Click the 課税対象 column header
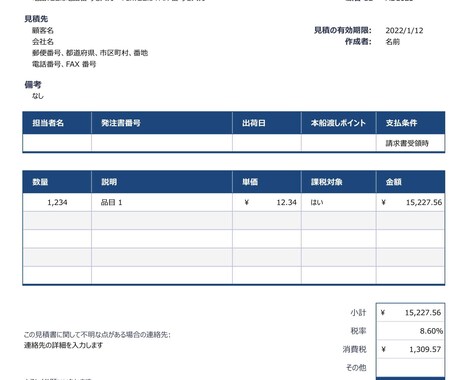The image size is (460, 380). click(x=339, y=182)
